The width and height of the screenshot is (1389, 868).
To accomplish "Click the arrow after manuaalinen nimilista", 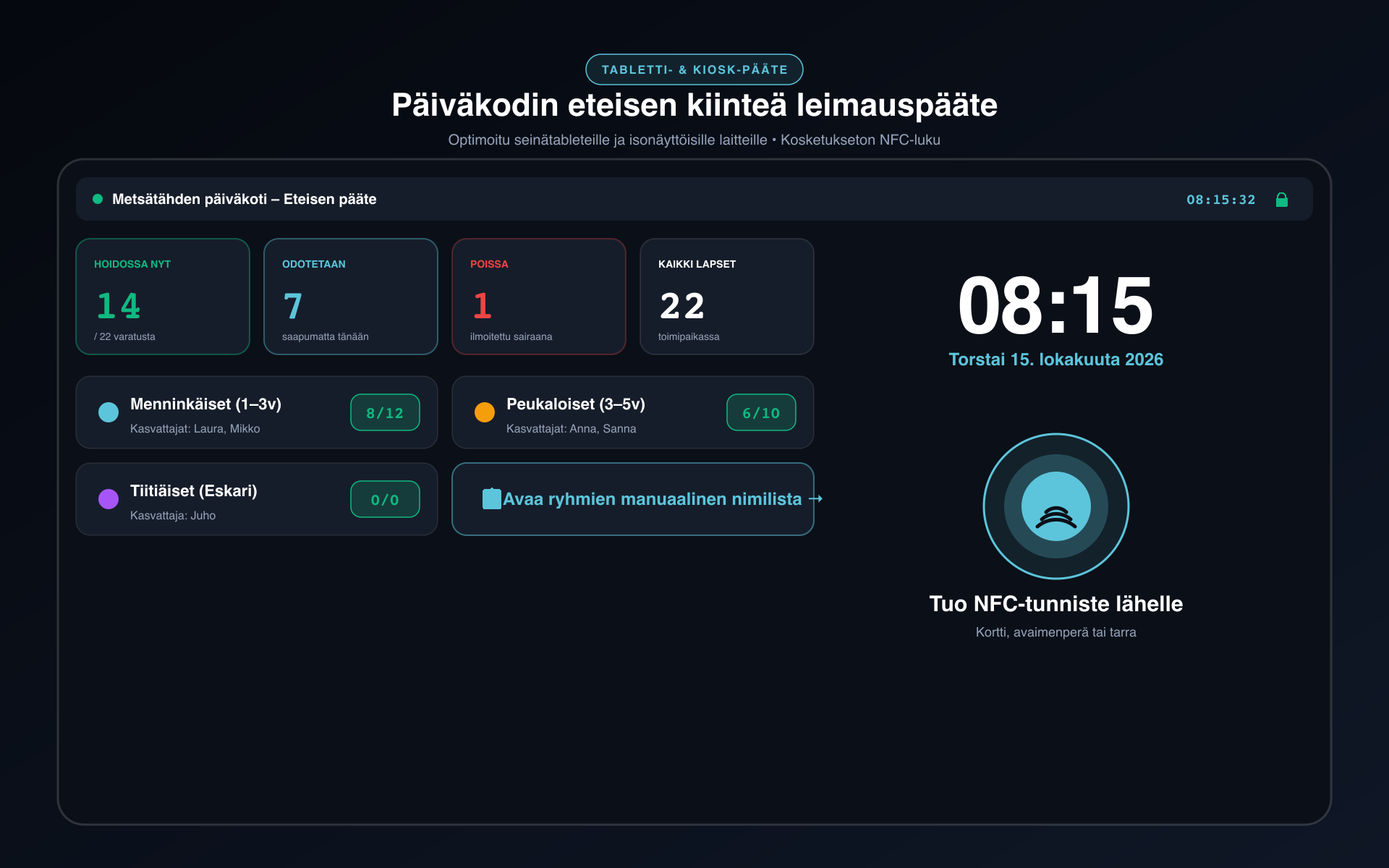I will pos(815,498).
